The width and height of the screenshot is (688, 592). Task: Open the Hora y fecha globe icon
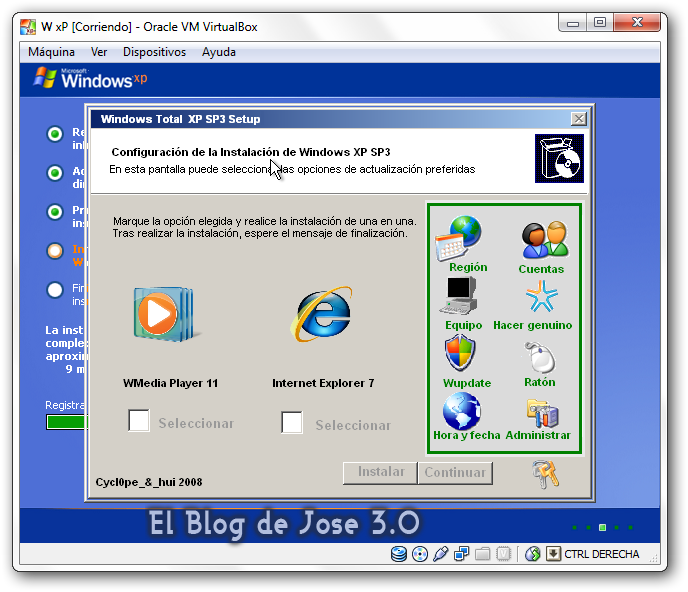(462, 411)
